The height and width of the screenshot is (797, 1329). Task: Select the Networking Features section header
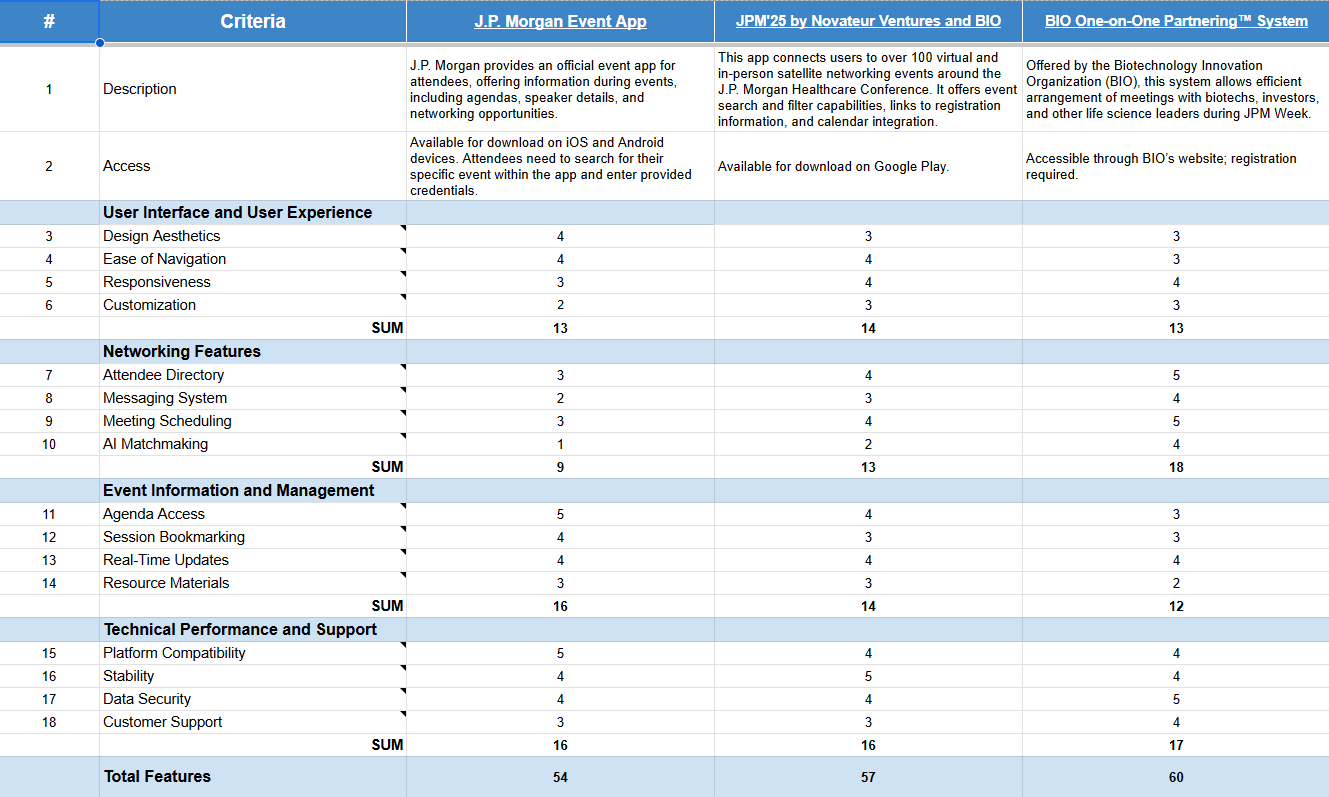(181, 352)
